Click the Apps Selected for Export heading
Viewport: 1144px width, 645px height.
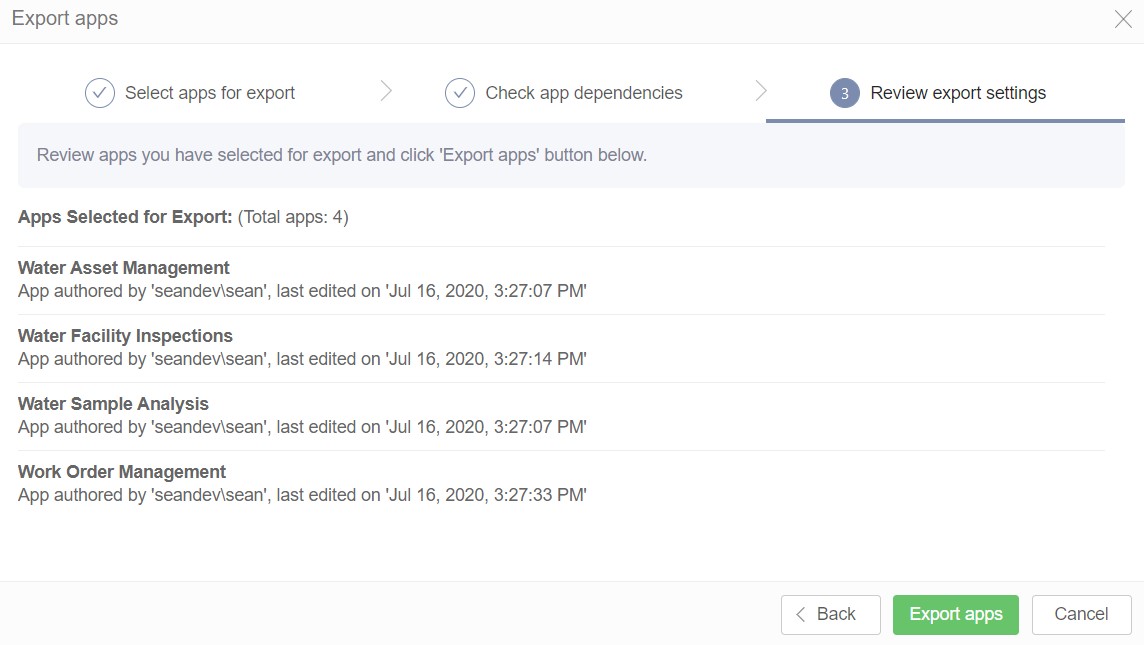(125, 217)
